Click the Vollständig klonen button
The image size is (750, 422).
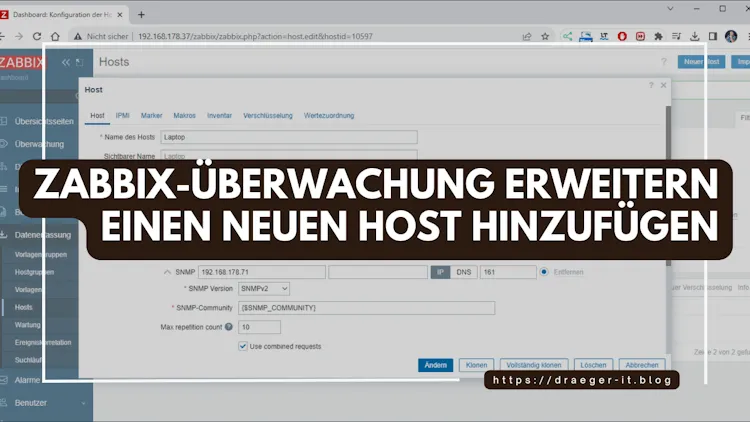tap(537, 365)
